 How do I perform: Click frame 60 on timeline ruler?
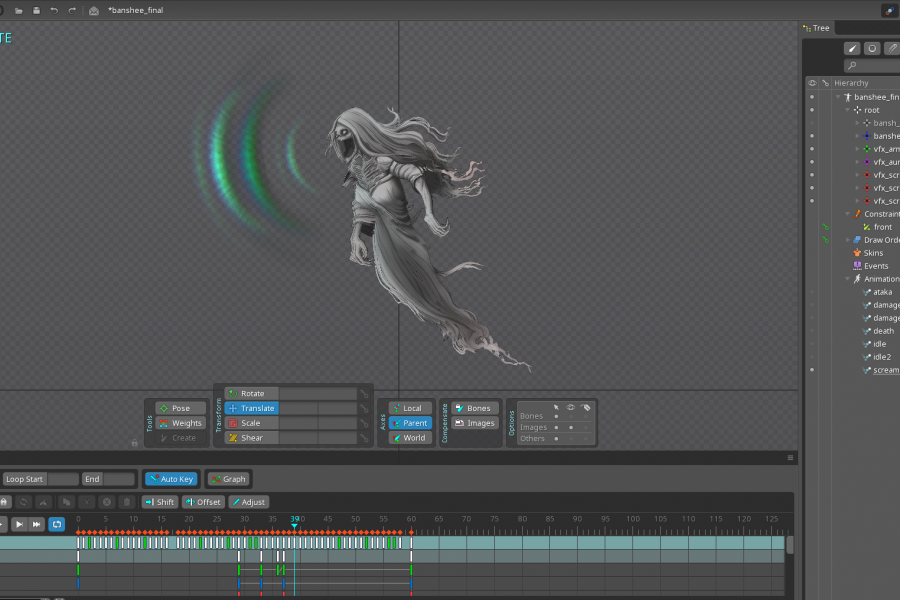(411, 520)
